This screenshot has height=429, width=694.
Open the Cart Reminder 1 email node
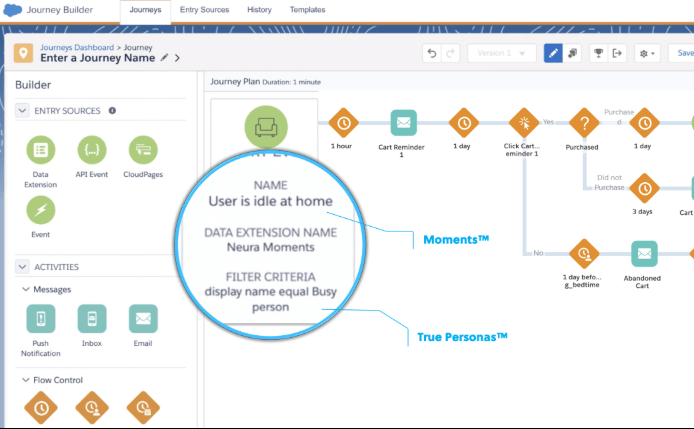point(404,123)
